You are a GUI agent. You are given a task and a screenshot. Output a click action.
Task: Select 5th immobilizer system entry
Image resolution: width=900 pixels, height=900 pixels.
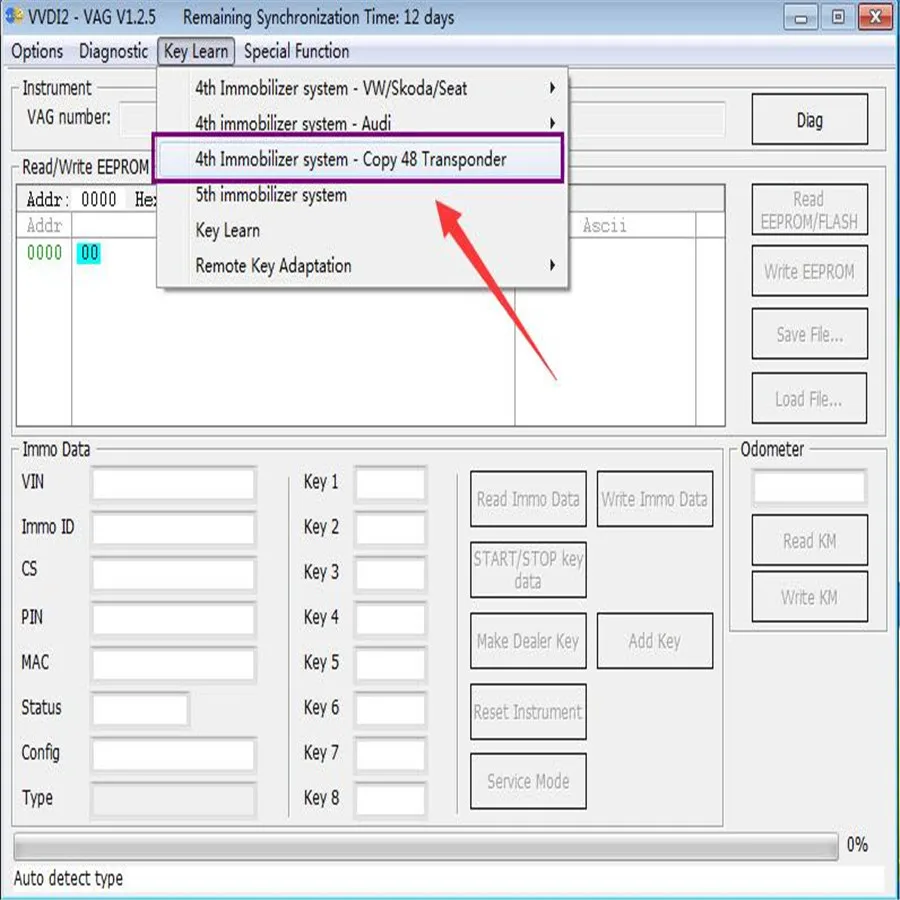click(x=363, y=195)
